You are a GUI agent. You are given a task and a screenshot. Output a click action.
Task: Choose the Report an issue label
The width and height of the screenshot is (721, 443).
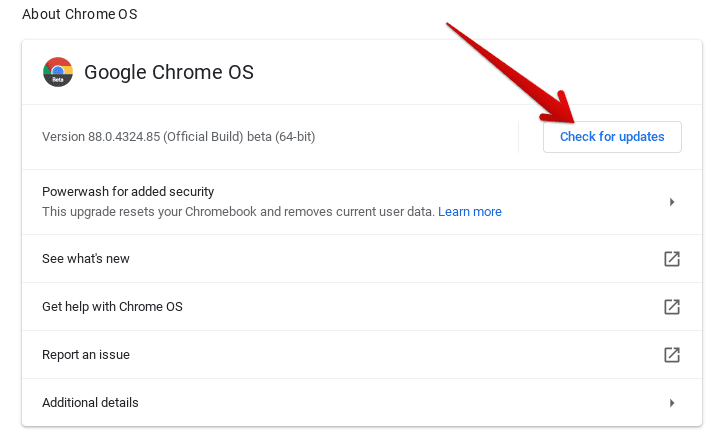86,355
